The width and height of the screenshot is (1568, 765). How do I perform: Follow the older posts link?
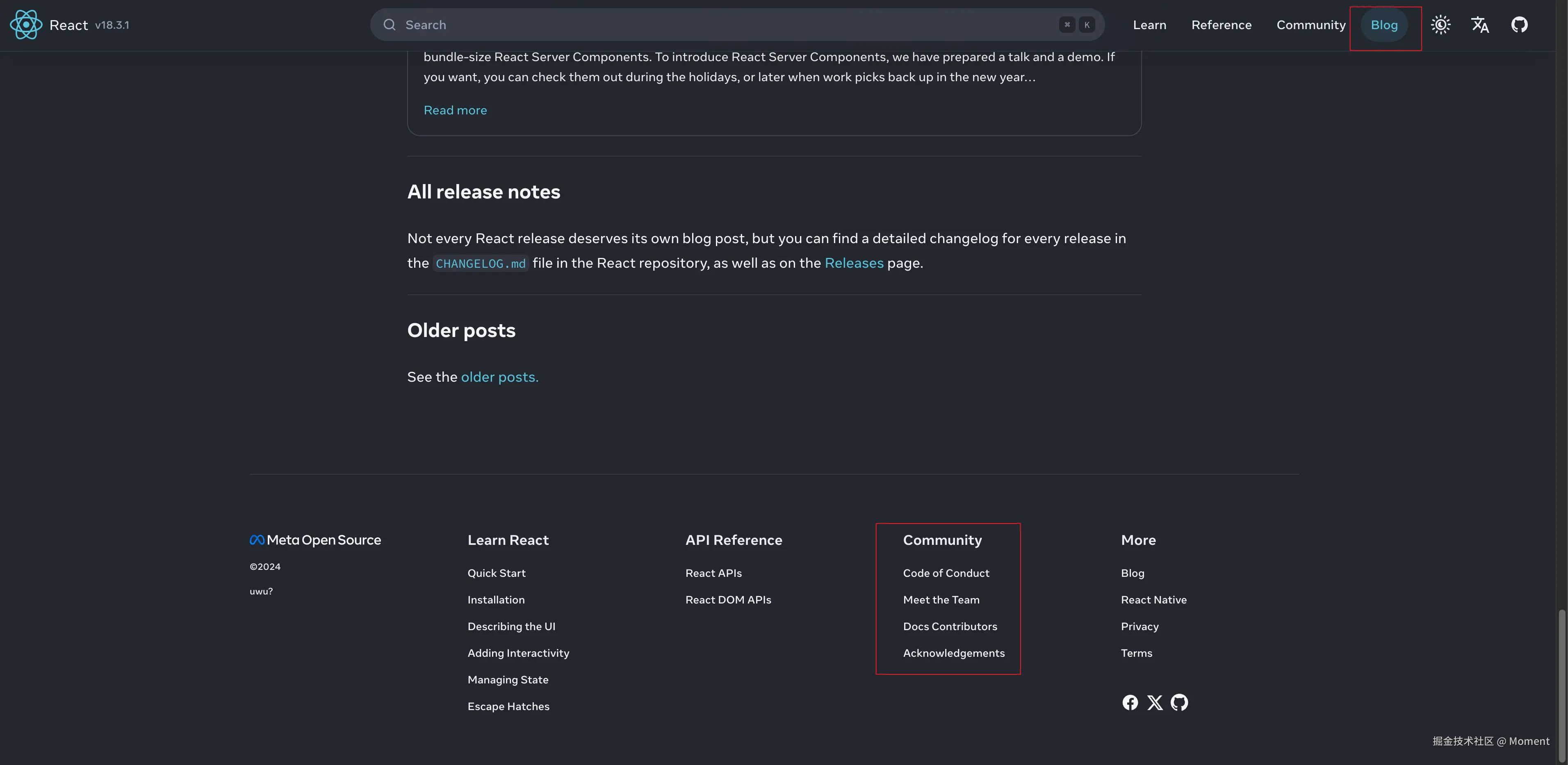click(499, 377)
